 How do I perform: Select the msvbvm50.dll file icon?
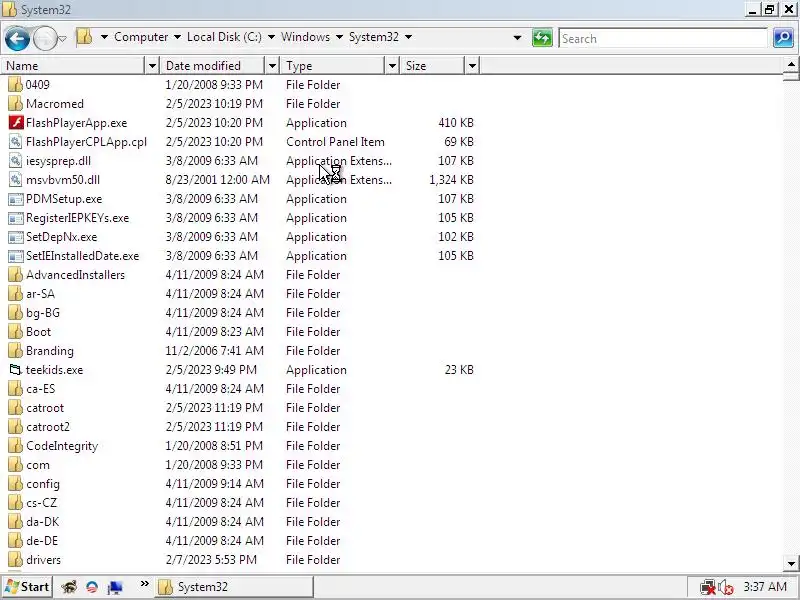pos(16,180)
